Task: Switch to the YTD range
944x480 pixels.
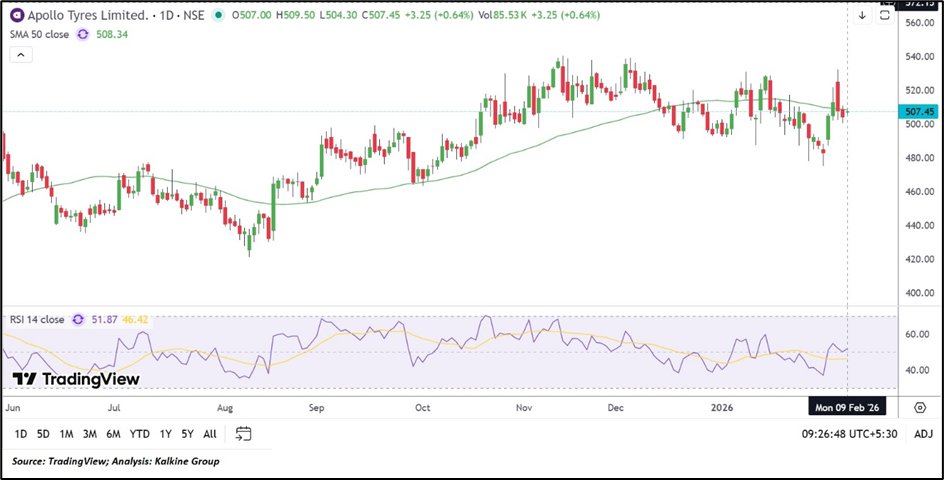Action: [140, 434]
